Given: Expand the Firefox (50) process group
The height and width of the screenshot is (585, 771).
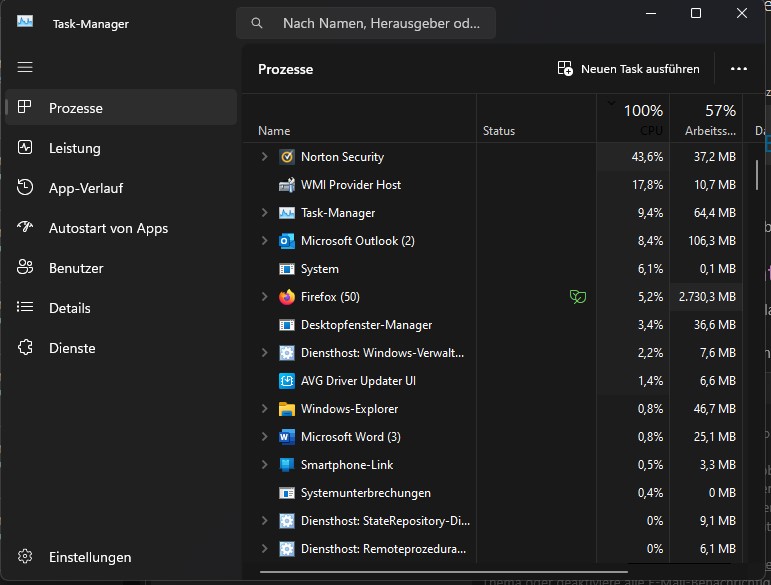Looking at the screenshot, I should point(264,297).
